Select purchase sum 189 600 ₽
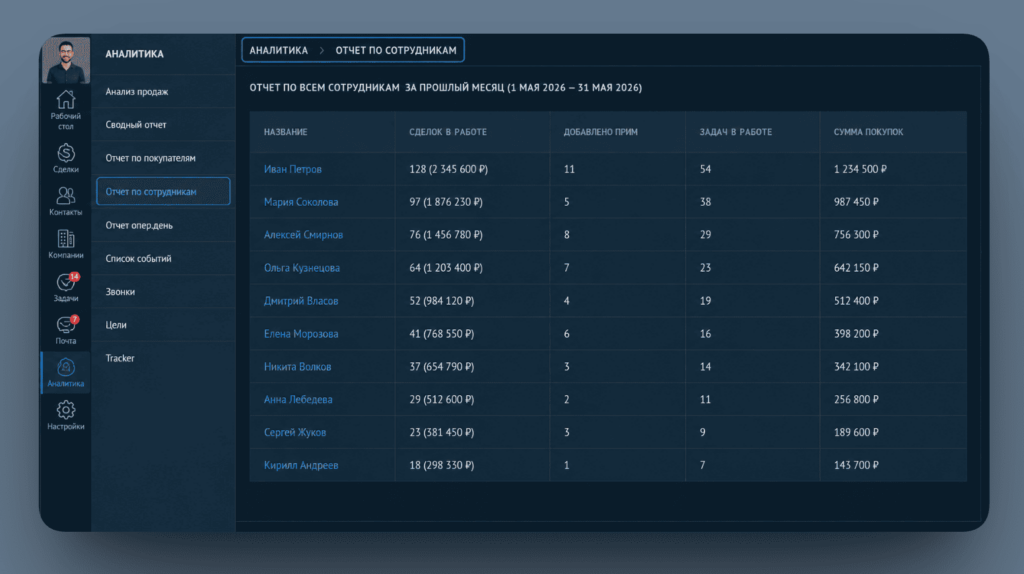Image resolution: width=1024 pixels, height=574 pixels. (856, 432)
